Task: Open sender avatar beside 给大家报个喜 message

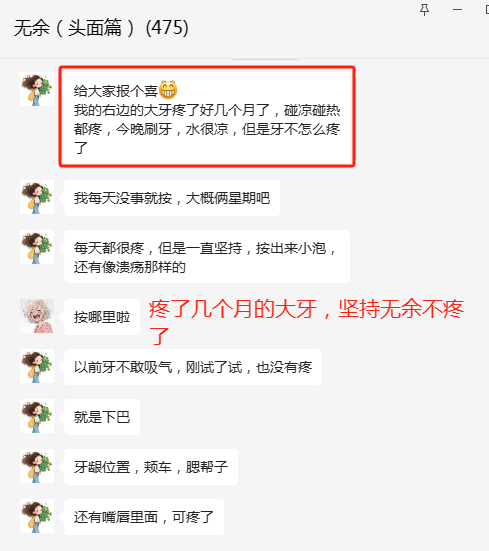Action: 37,89
